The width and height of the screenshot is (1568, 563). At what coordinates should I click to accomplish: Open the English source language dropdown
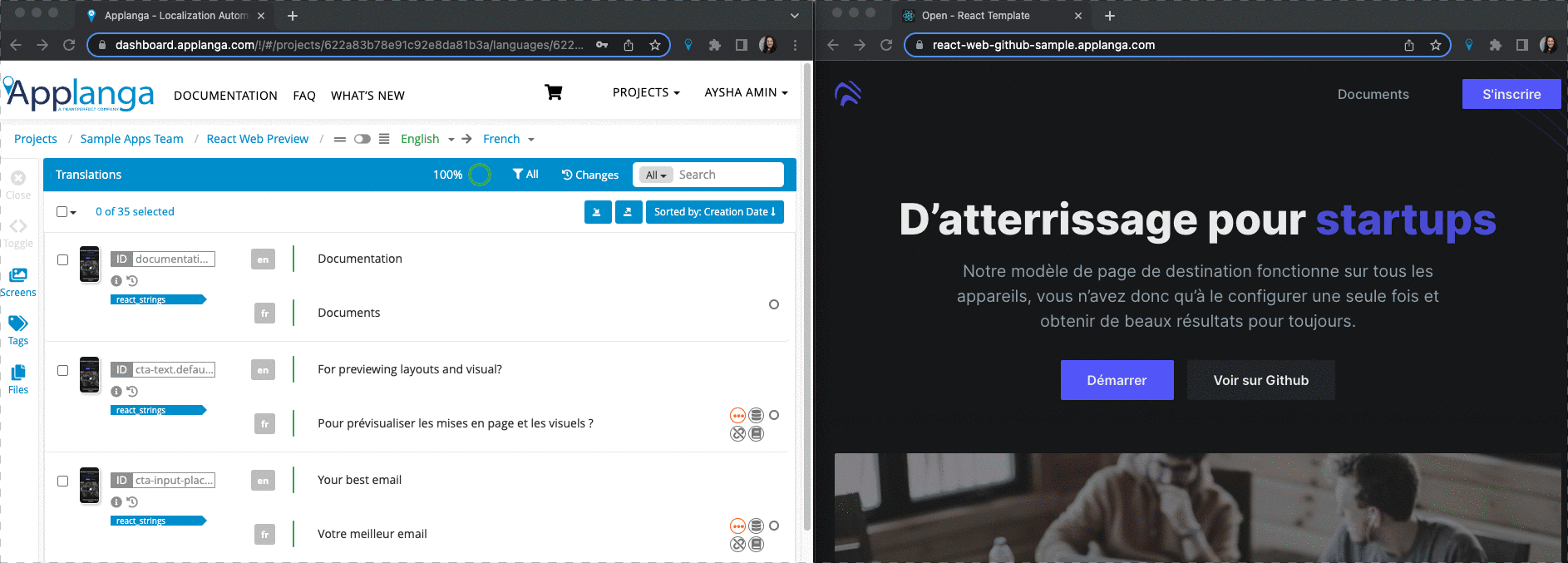(x=427, y=139)
